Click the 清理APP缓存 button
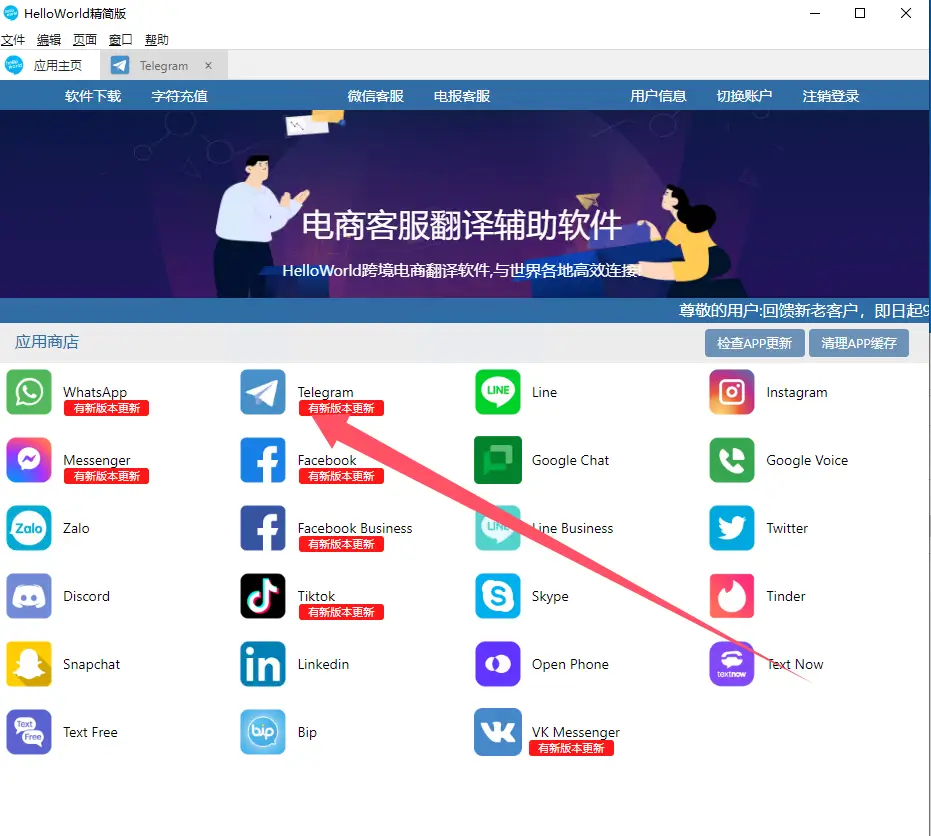The image size is (931, 836). tap(859, 343)
